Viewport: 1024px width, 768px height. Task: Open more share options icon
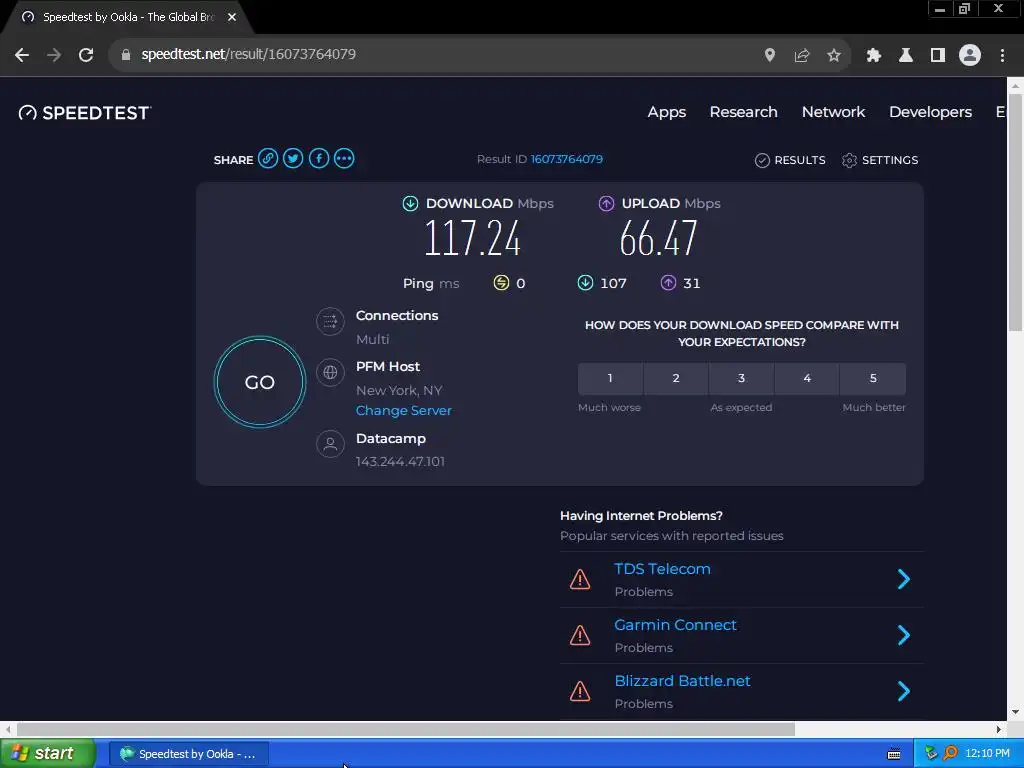coord(344,159)
